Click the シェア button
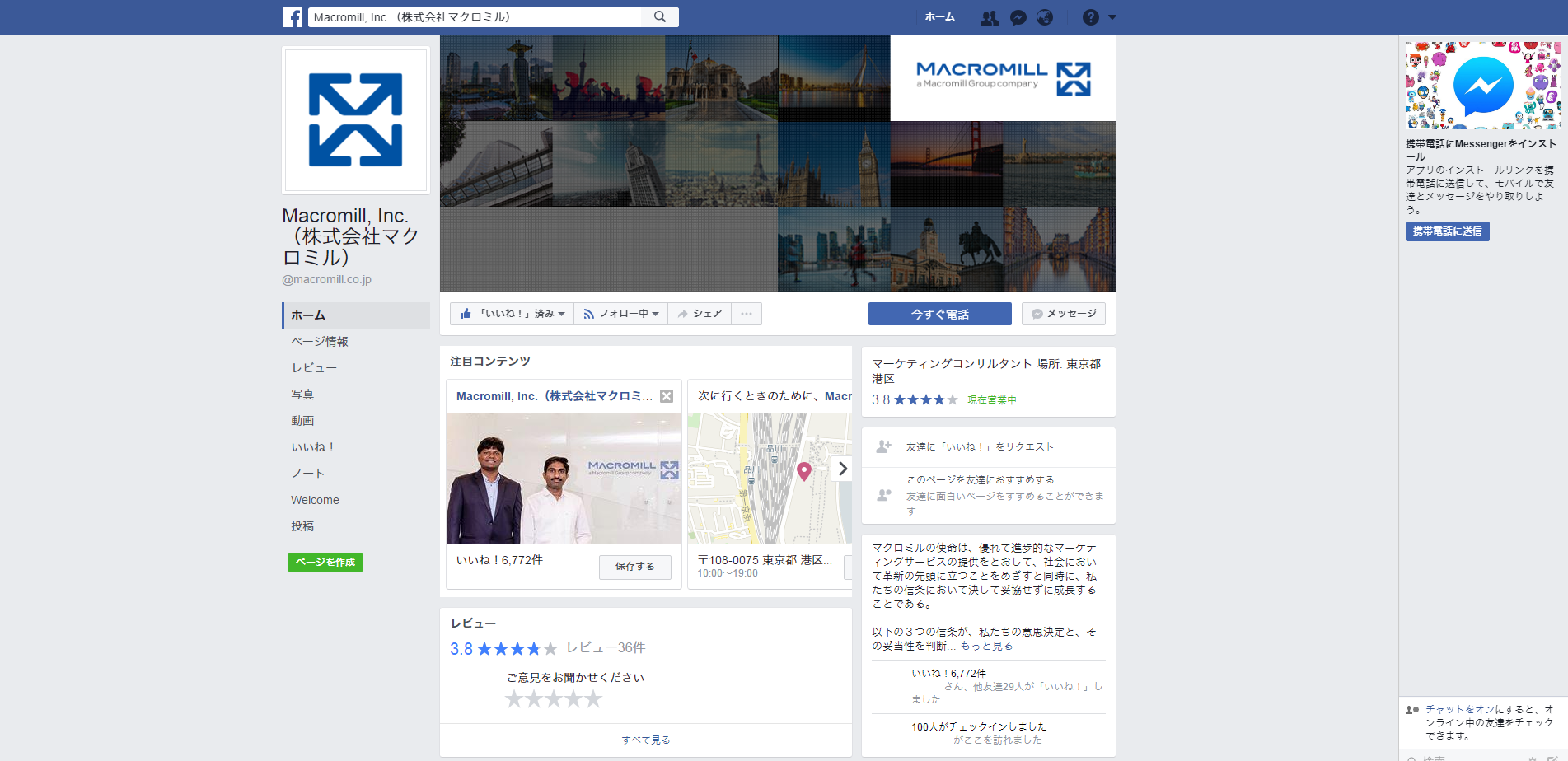Viewport: 1568px width, 761px height. tap(700, 314)
